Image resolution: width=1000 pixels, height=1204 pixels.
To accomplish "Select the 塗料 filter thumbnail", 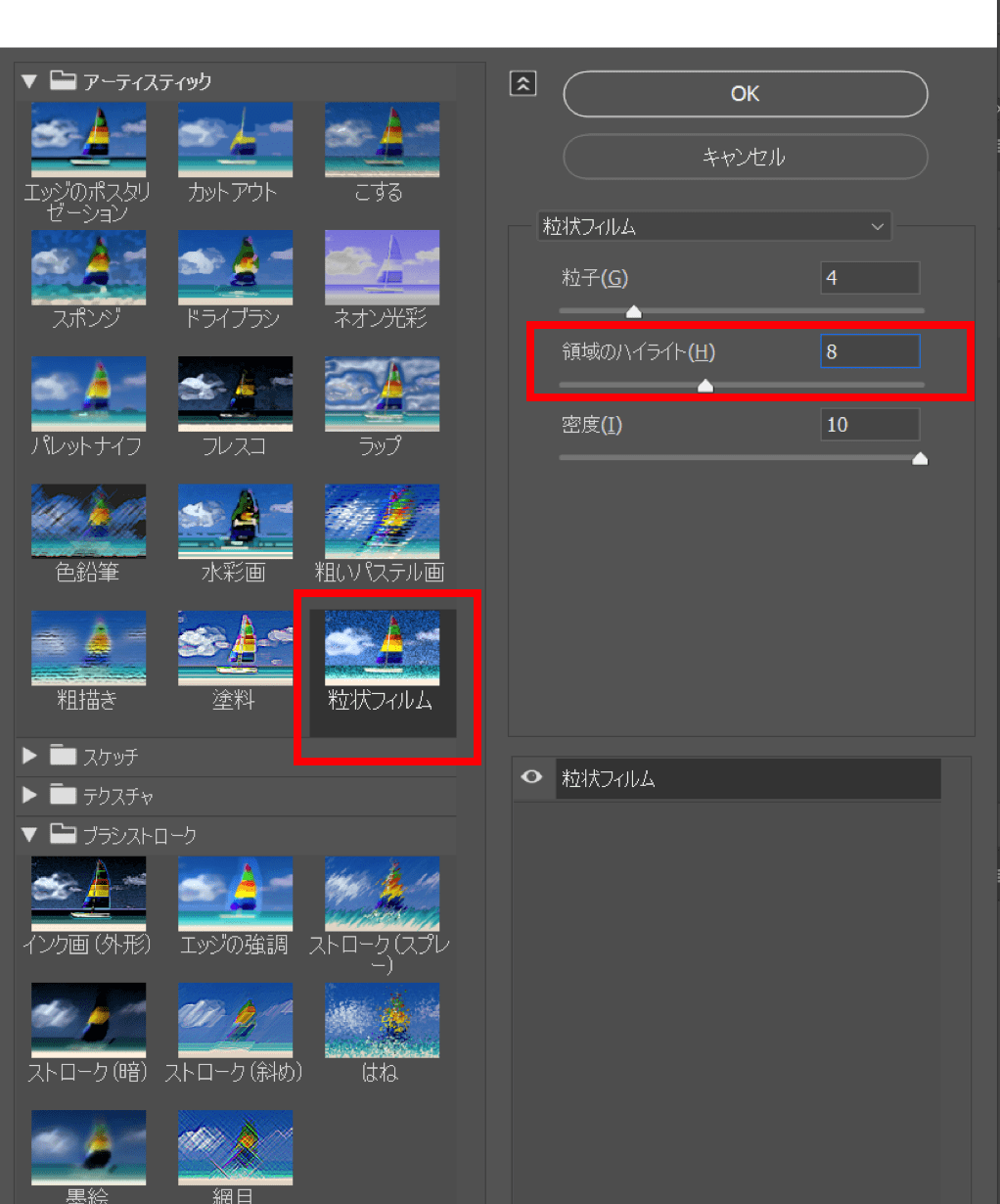I will [235, 647].
